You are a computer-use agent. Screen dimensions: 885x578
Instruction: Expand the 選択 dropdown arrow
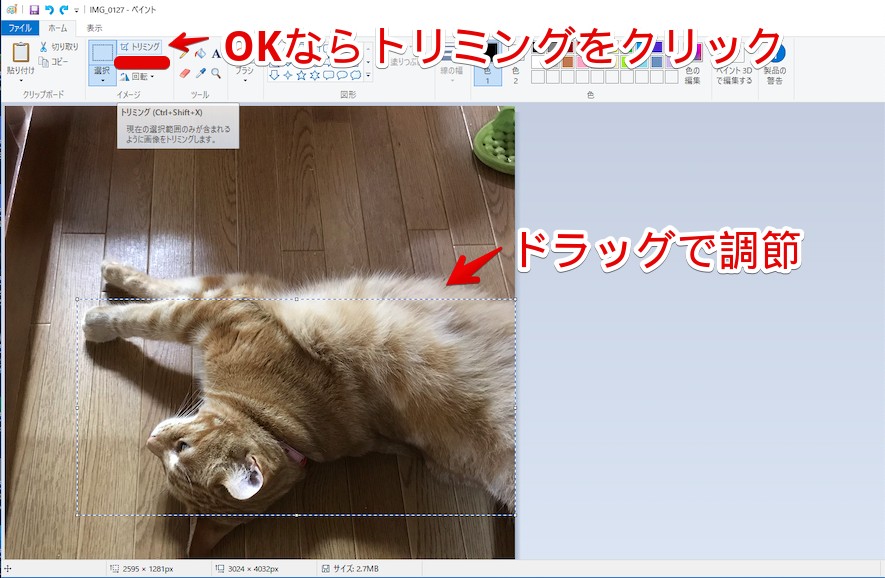click(102, 79)
